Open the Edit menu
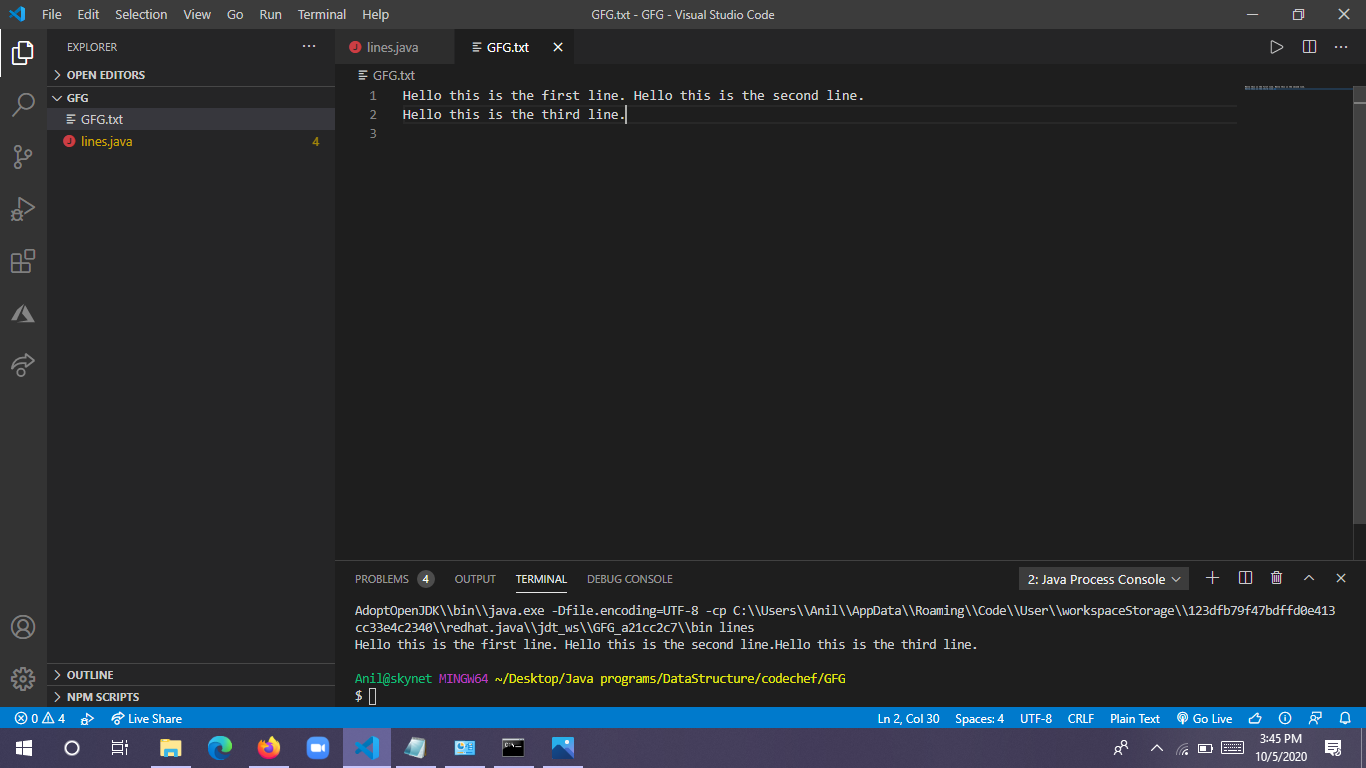The image size is (1366, 768). click(x=88, y=14)
